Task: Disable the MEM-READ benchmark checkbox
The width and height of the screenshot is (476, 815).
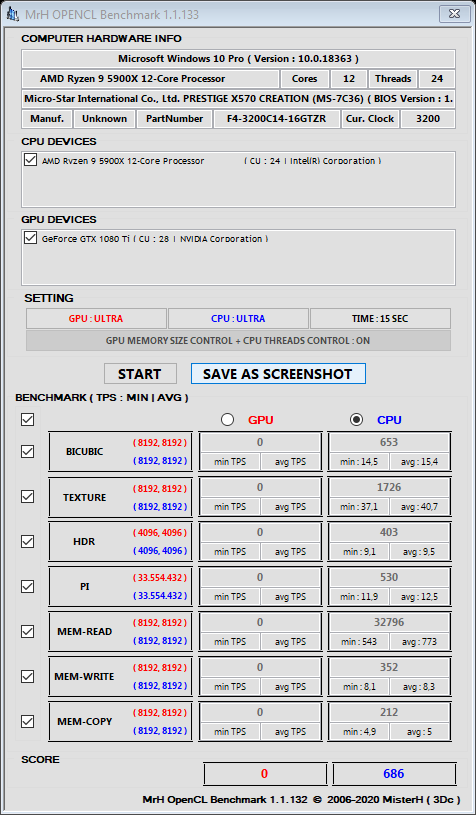Action: 28,632
